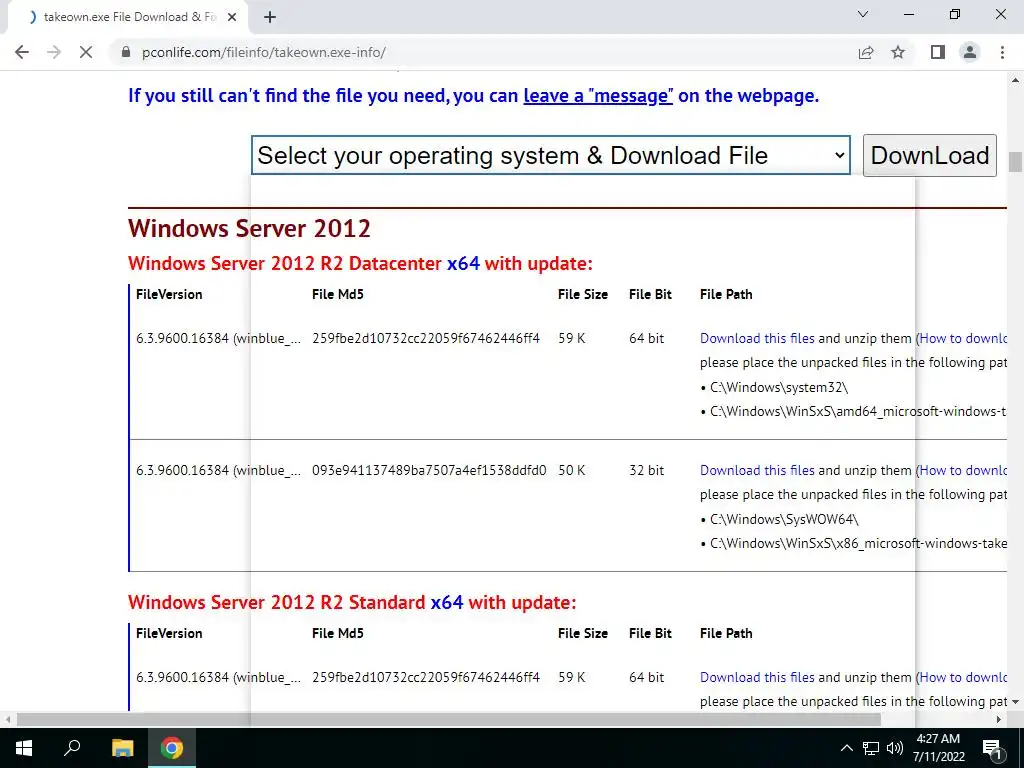Open the Chrome side panel
1024x768 pixels.
[x=938, y=52]
